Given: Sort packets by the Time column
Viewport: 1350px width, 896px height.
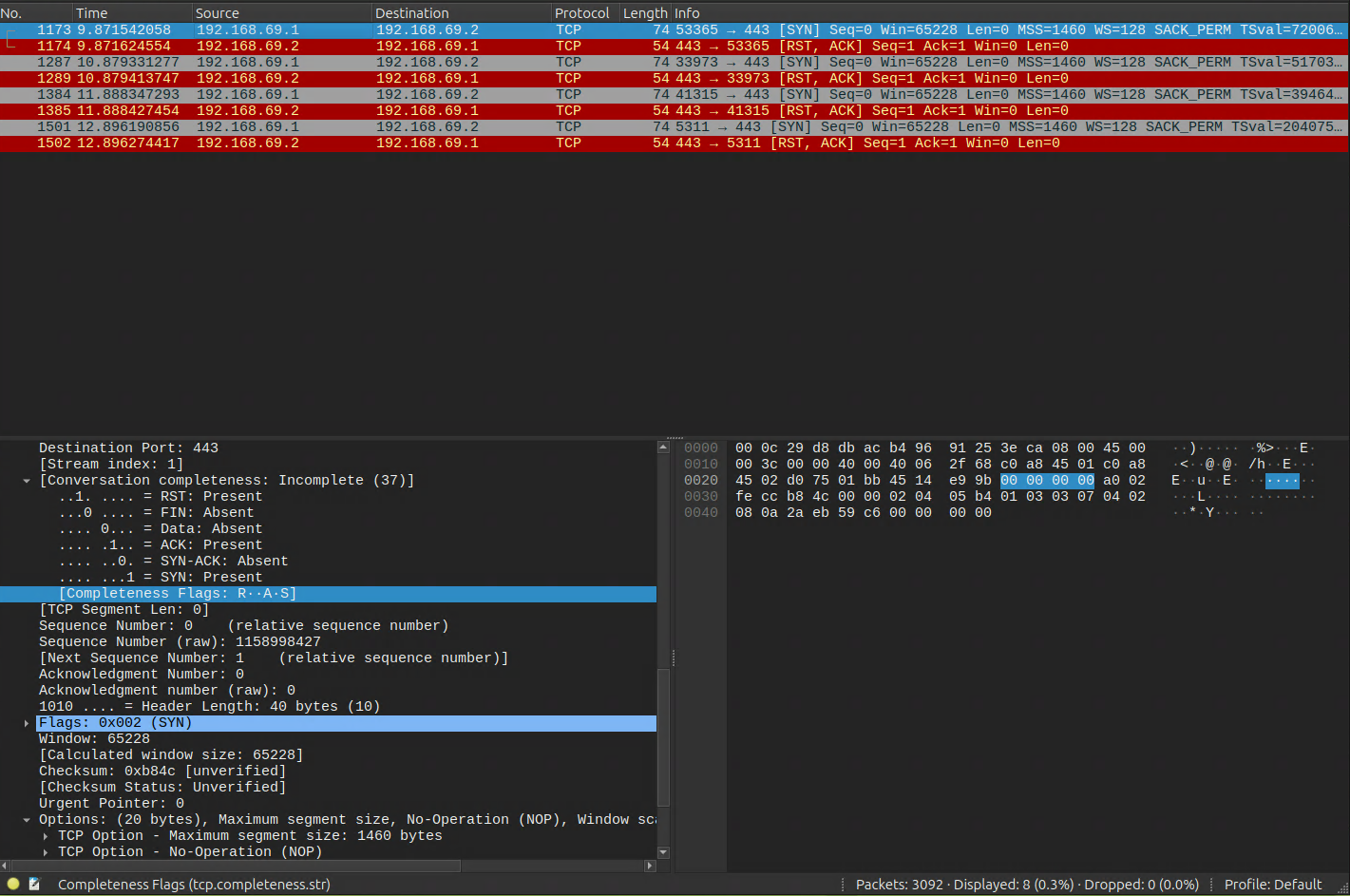Looking at the screenshot, I should pyautogui.click(x=92, y=13).
